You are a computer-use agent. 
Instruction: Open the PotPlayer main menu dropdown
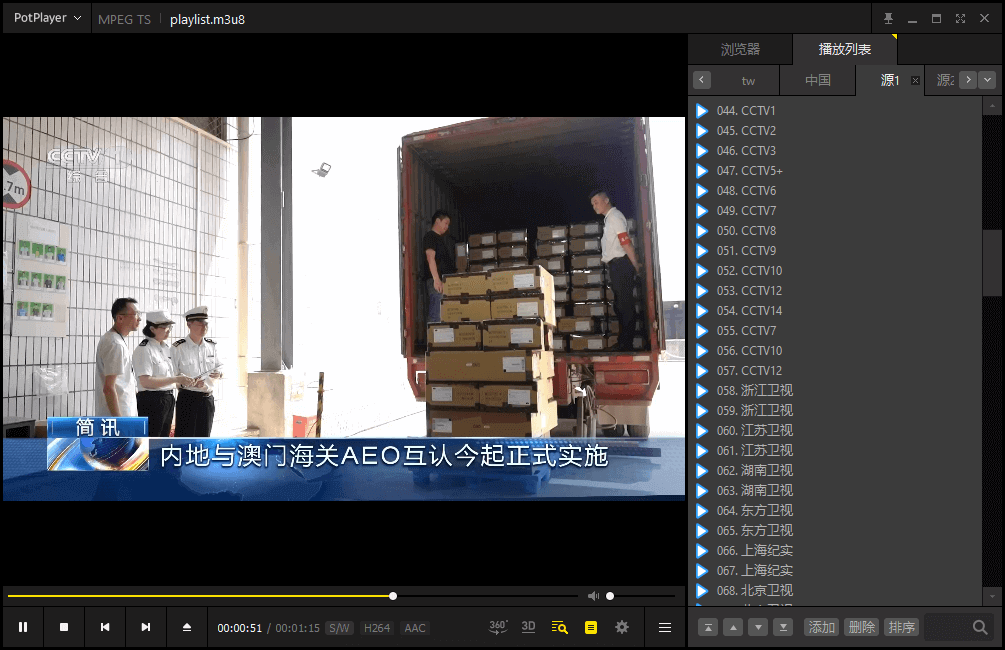(47, 18)
